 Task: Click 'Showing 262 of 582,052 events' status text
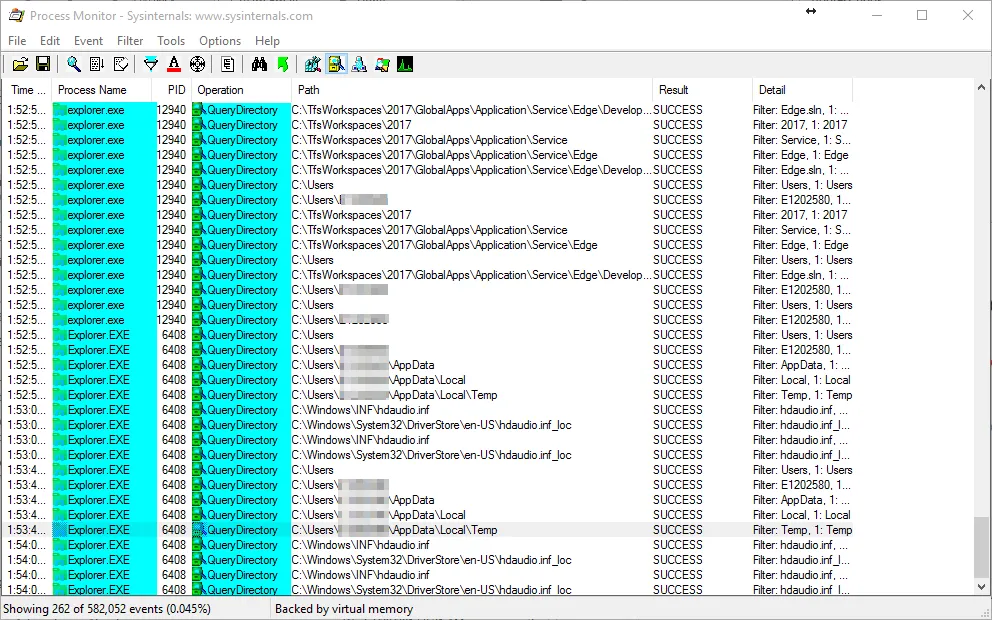[107, 609]
